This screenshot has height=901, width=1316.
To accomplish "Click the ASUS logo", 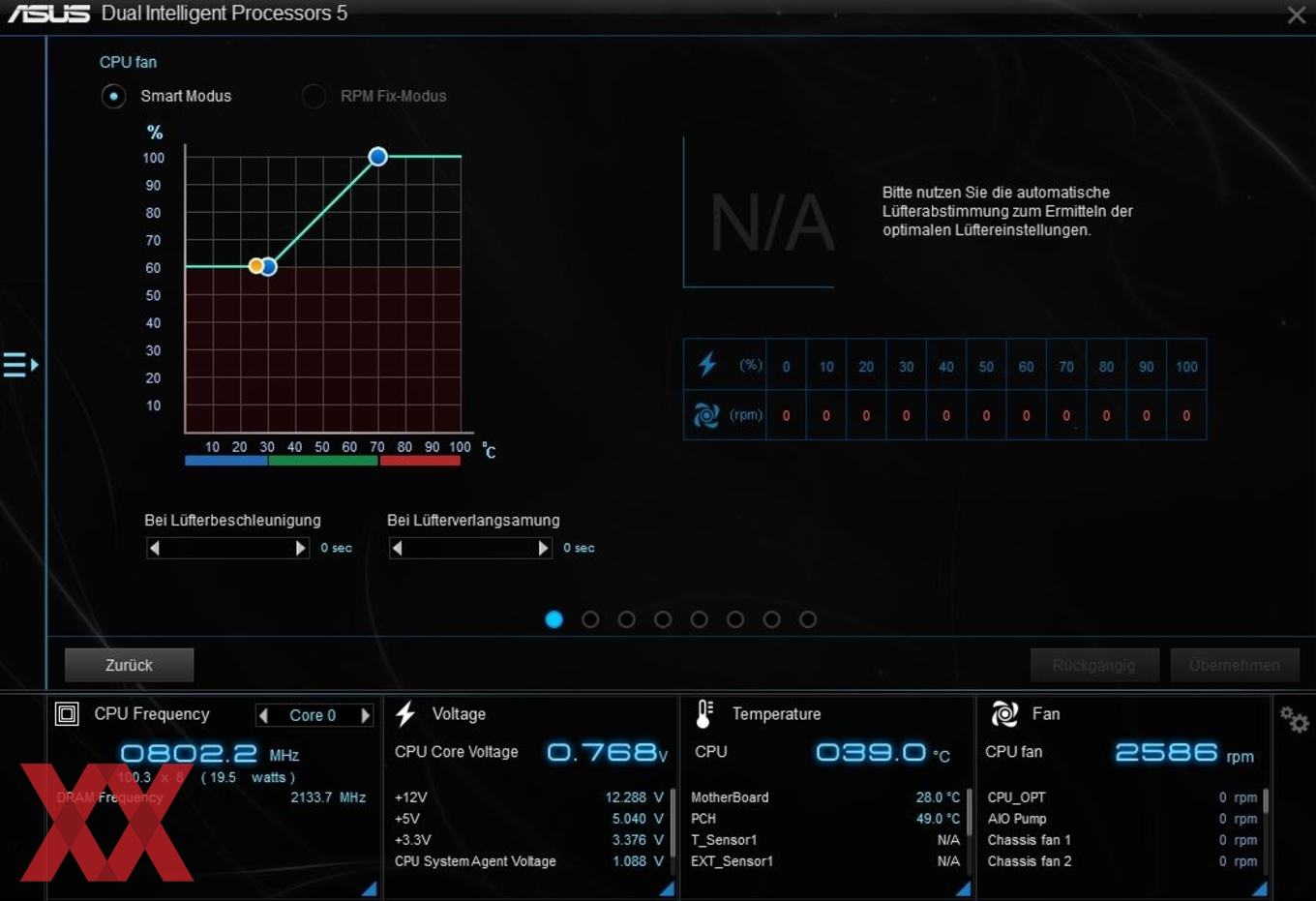I will (48, 14).
